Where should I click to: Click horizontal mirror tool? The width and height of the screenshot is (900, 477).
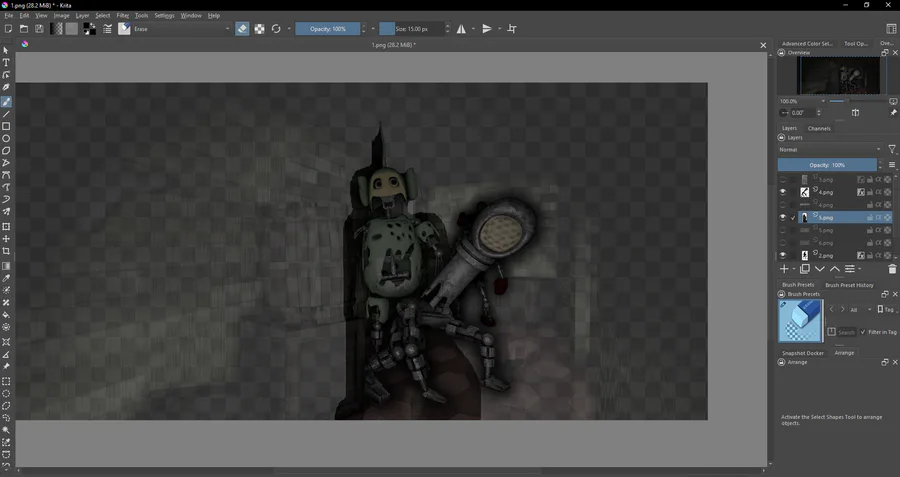pos(461,29)
